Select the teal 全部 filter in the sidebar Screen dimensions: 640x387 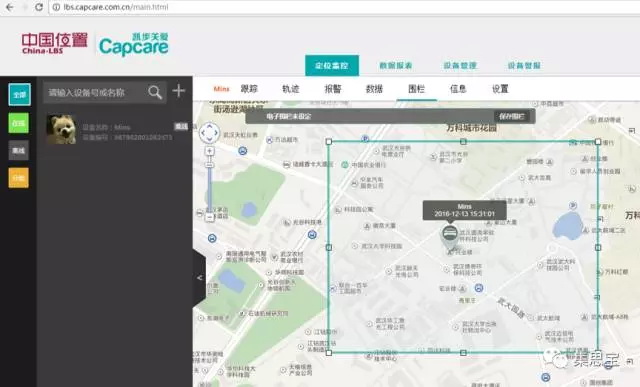[19, 94]
